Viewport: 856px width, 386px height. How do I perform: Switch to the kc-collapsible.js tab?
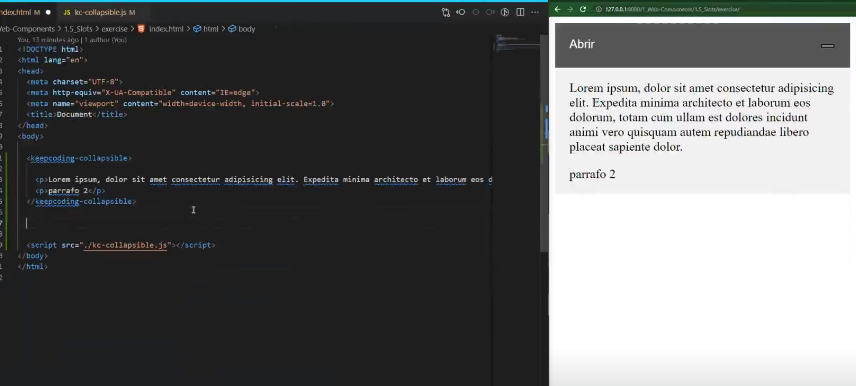click(x=105, y=12)
